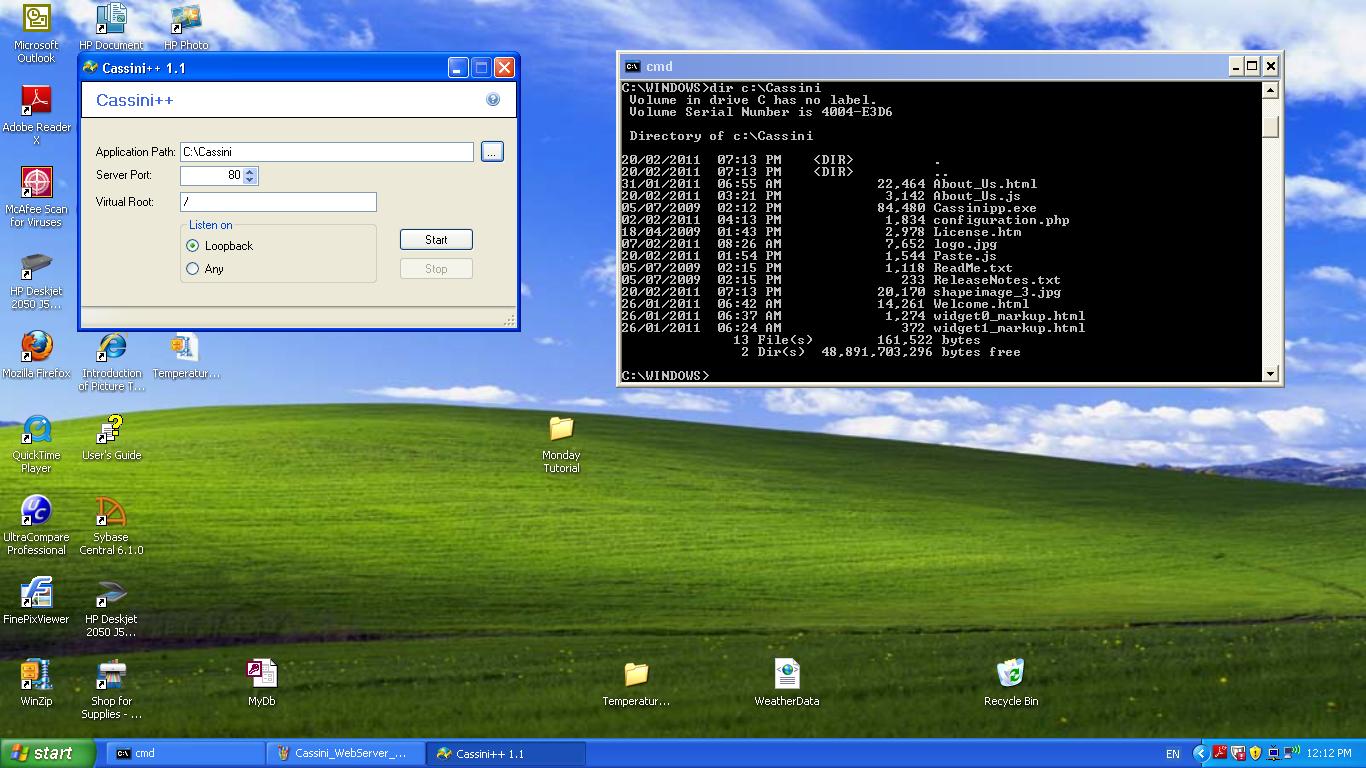Open the Recycle Bin

pyautogui.click(x=1010, y=675)
